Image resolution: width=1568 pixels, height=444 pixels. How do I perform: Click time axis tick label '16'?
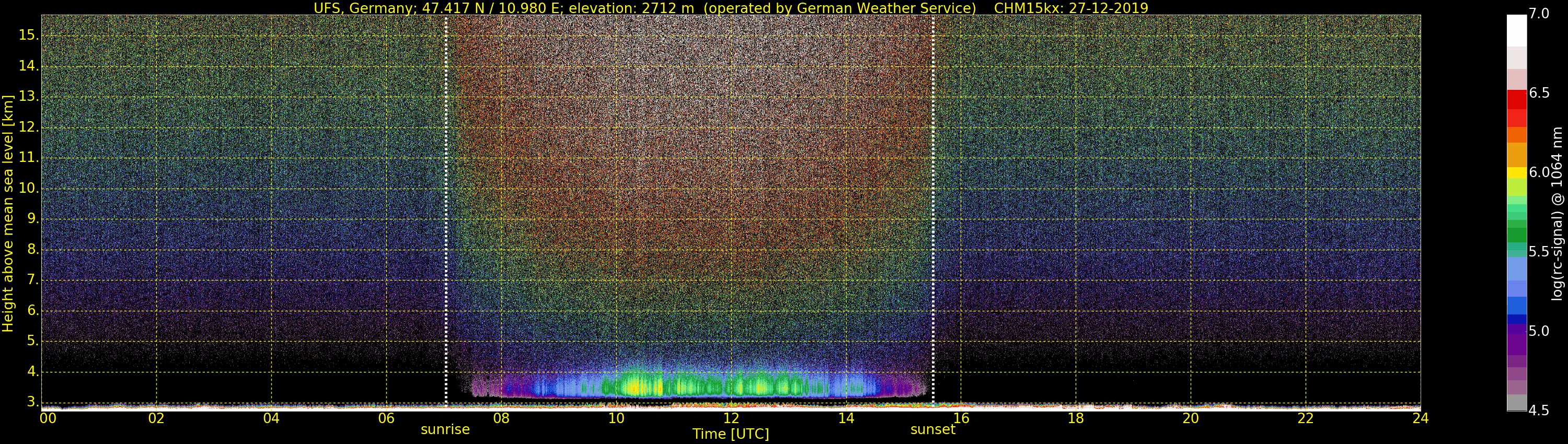tap(961, 418)
